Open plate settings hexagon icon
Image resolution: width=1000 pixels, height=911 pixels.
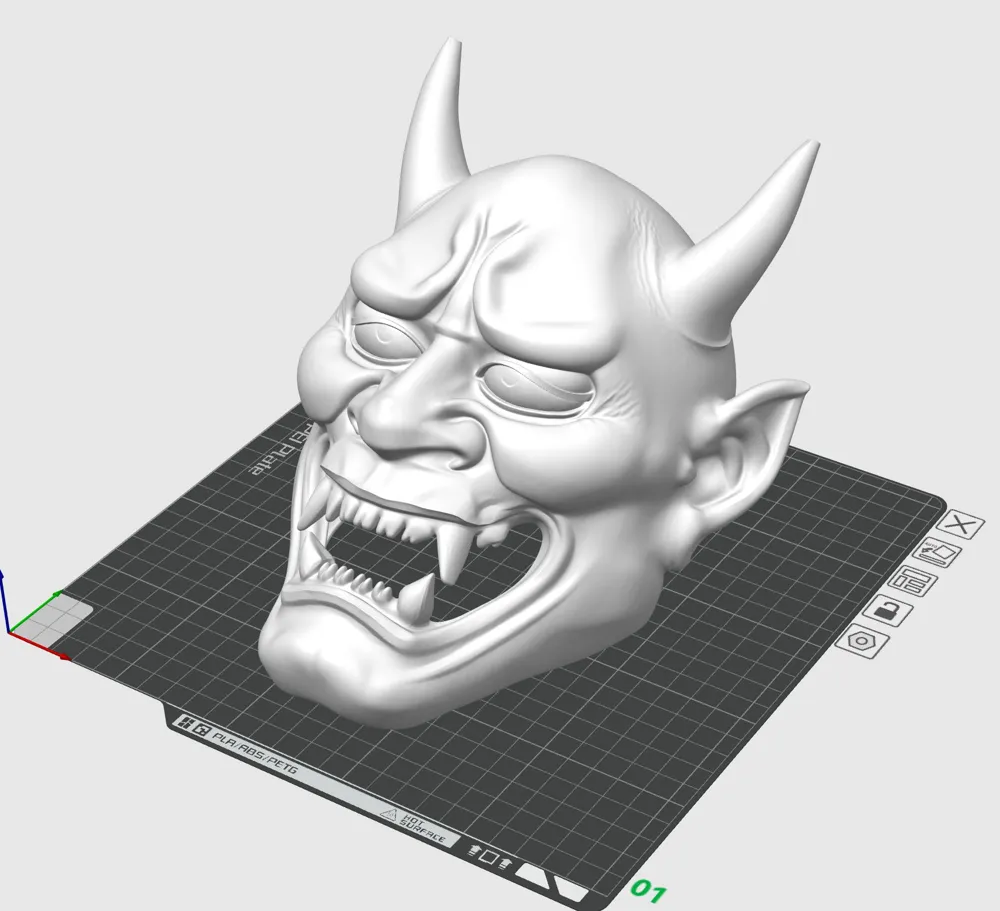[x=862, y=641]
